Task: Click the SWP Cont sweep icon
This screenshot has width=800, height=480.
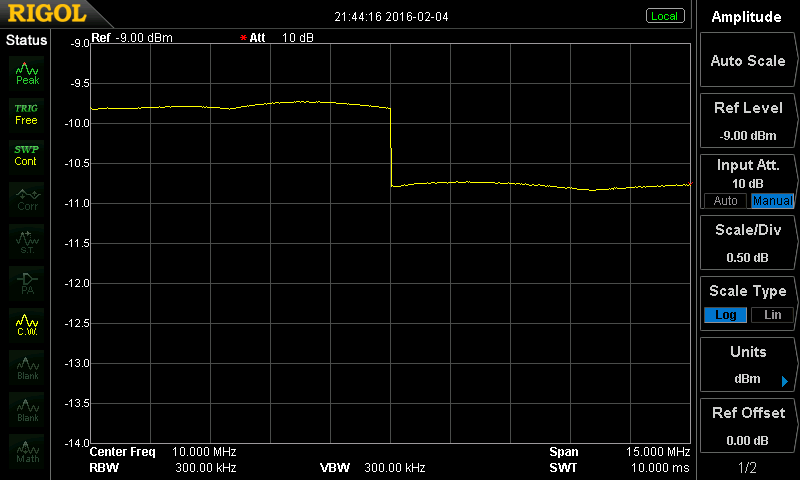Action: click(x=27, y=155)
